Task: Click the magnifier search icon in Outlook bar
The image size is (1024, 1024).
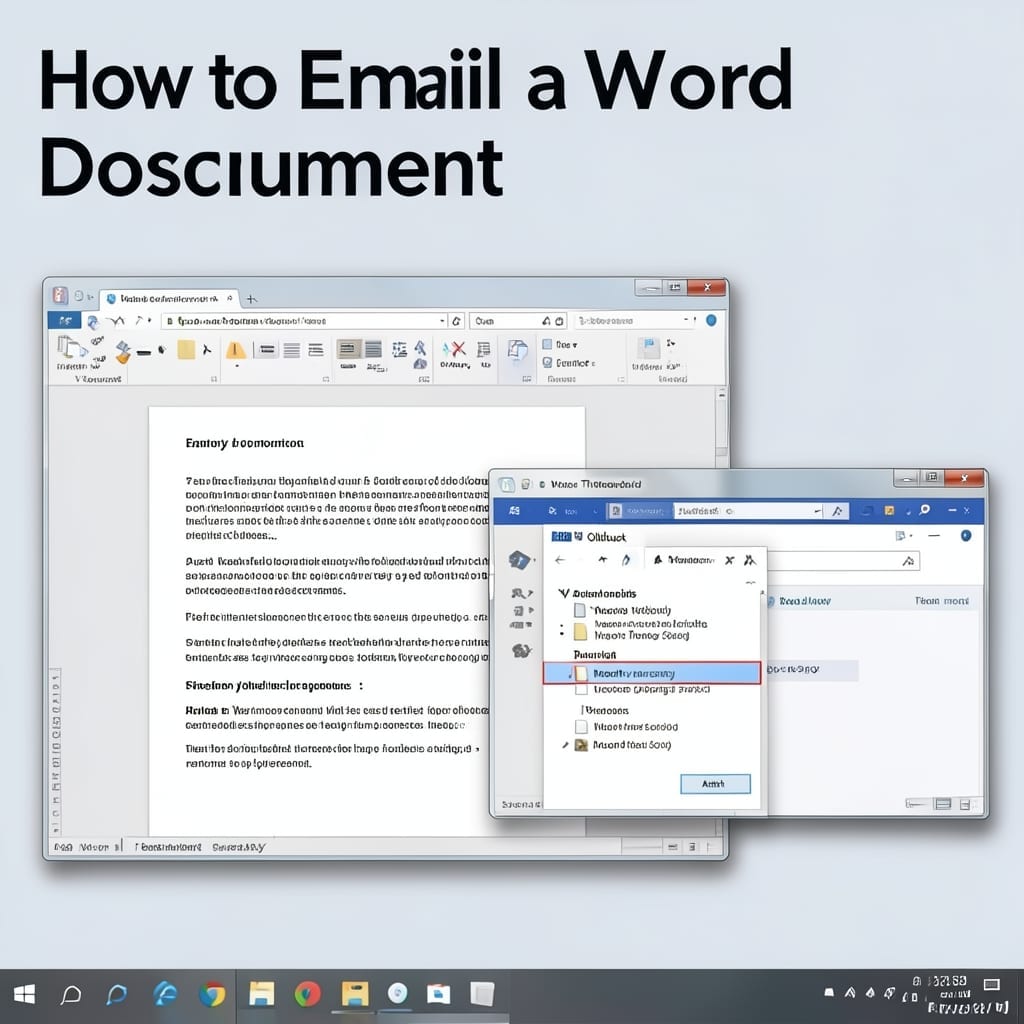Action: (x=924, y=510)
